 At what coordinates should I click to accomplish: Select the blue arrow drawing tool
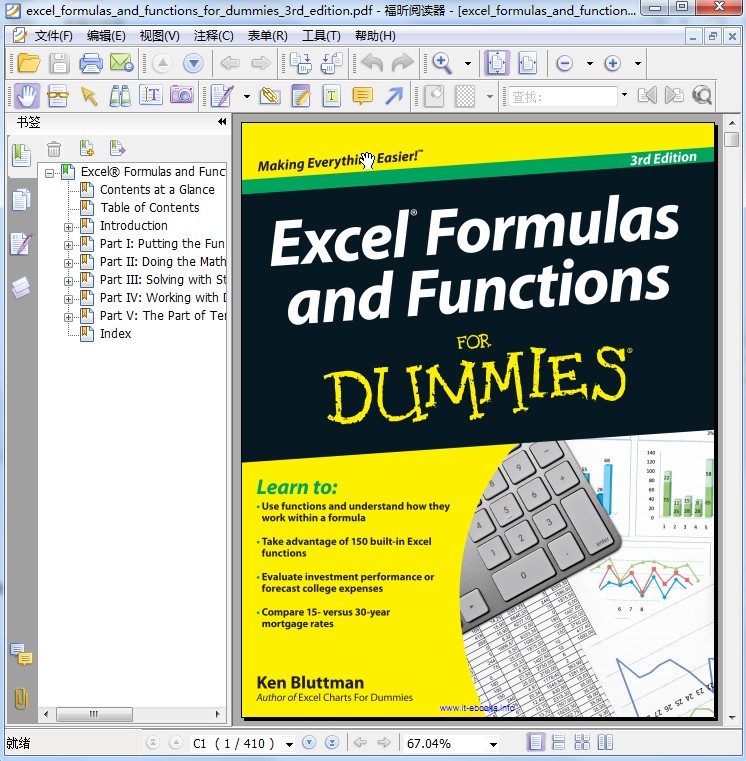pos(394,95)
